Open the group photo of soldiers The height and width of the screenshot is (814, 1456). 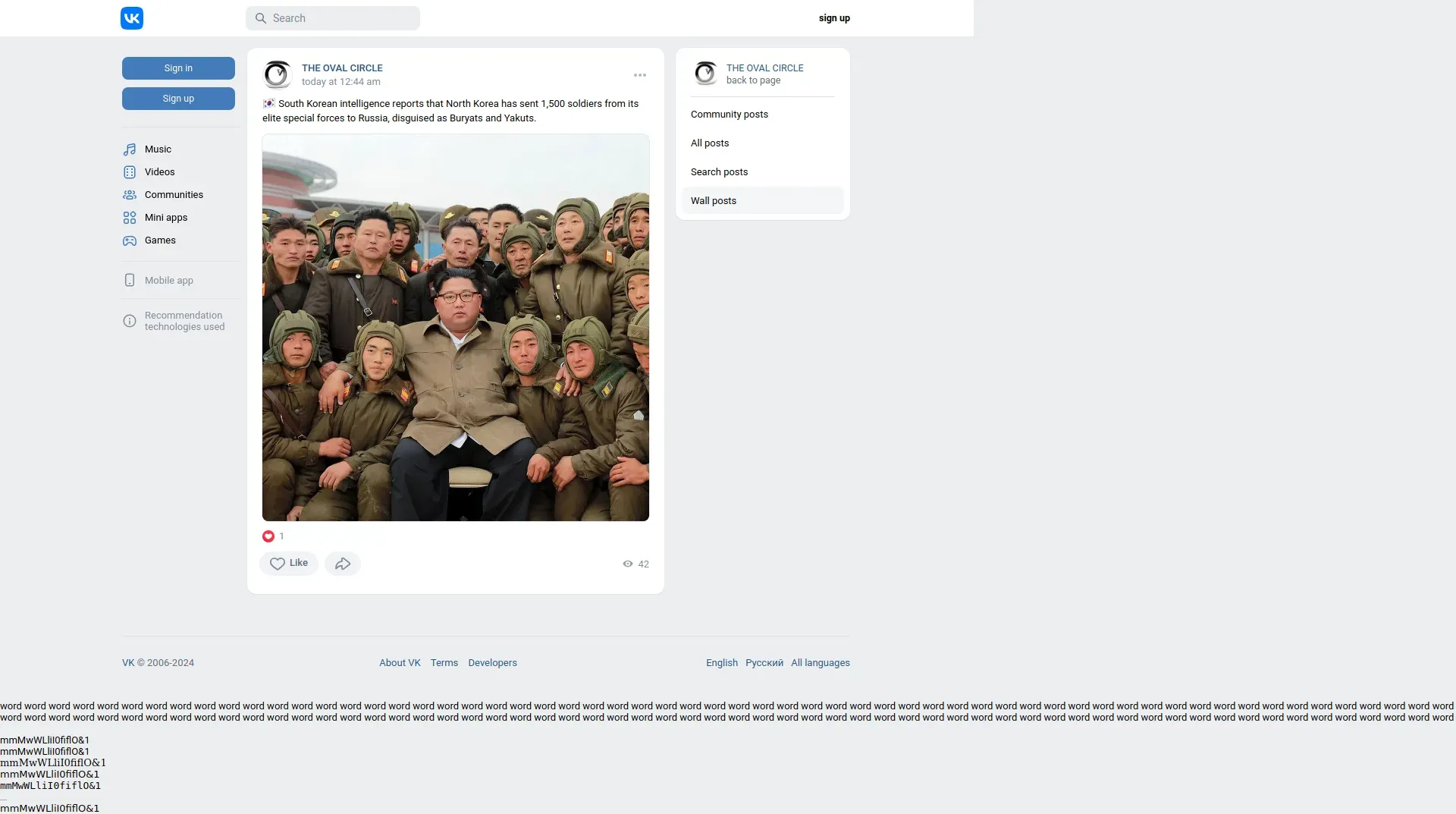(456, 328)
